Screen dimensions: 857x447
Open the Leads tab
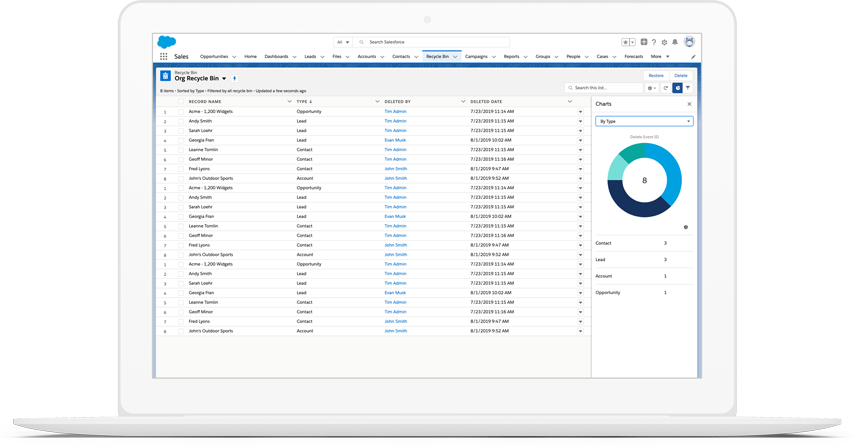[310, 56]
